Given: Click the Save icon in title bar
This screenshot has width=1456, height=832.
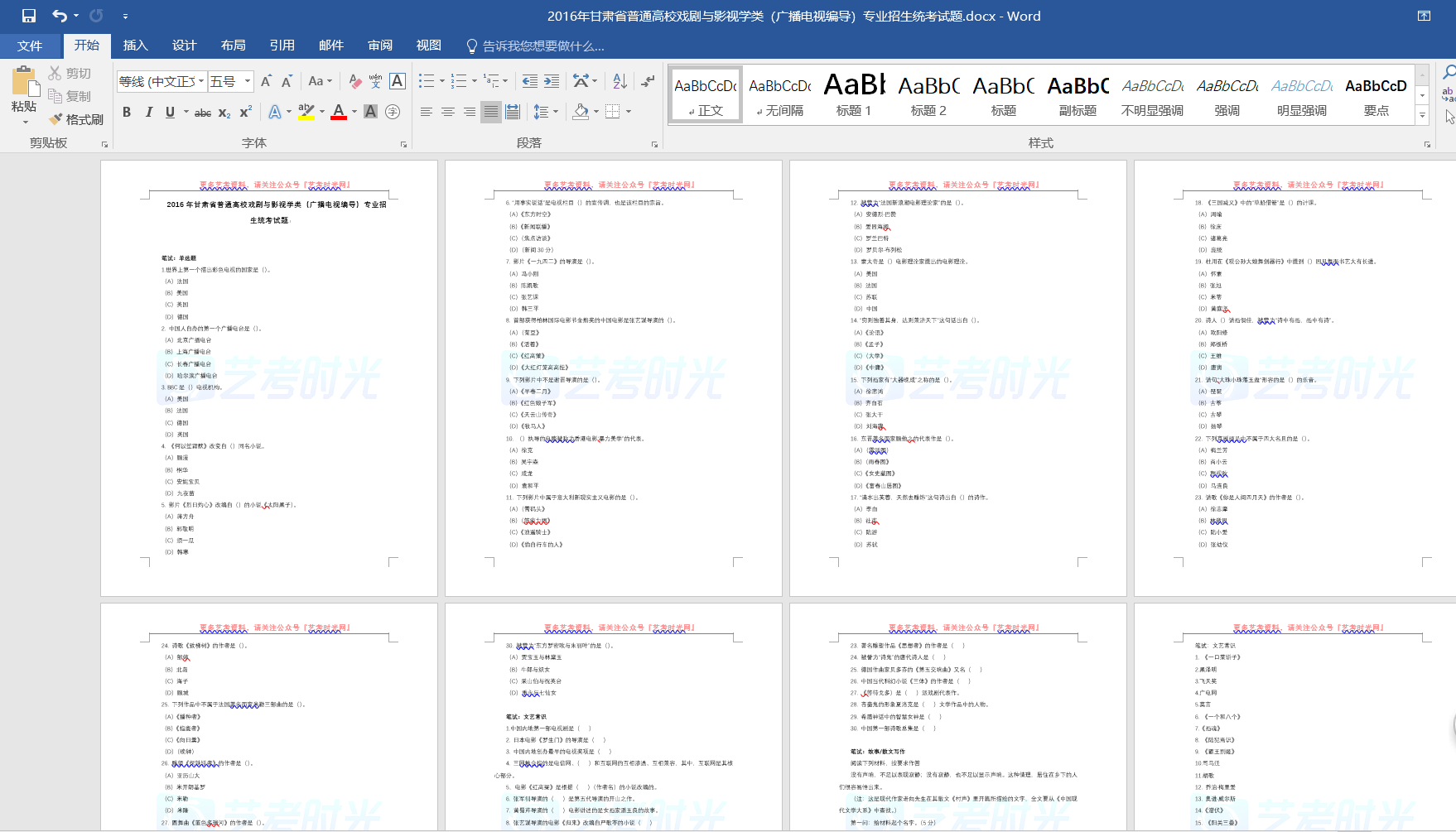Looking at the screenshot, I should pyautogui.click(x=29, y=16).
